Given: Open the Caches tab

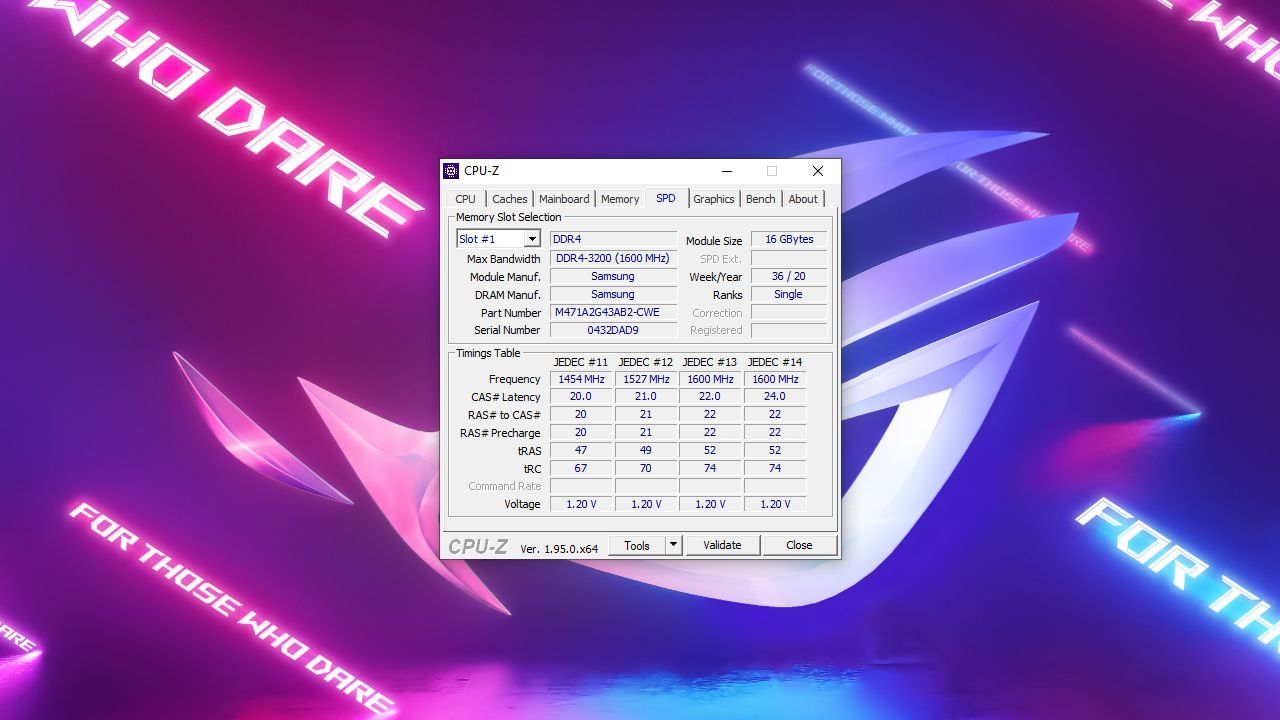Looking at the screenshot, I should tap(510, 198).
